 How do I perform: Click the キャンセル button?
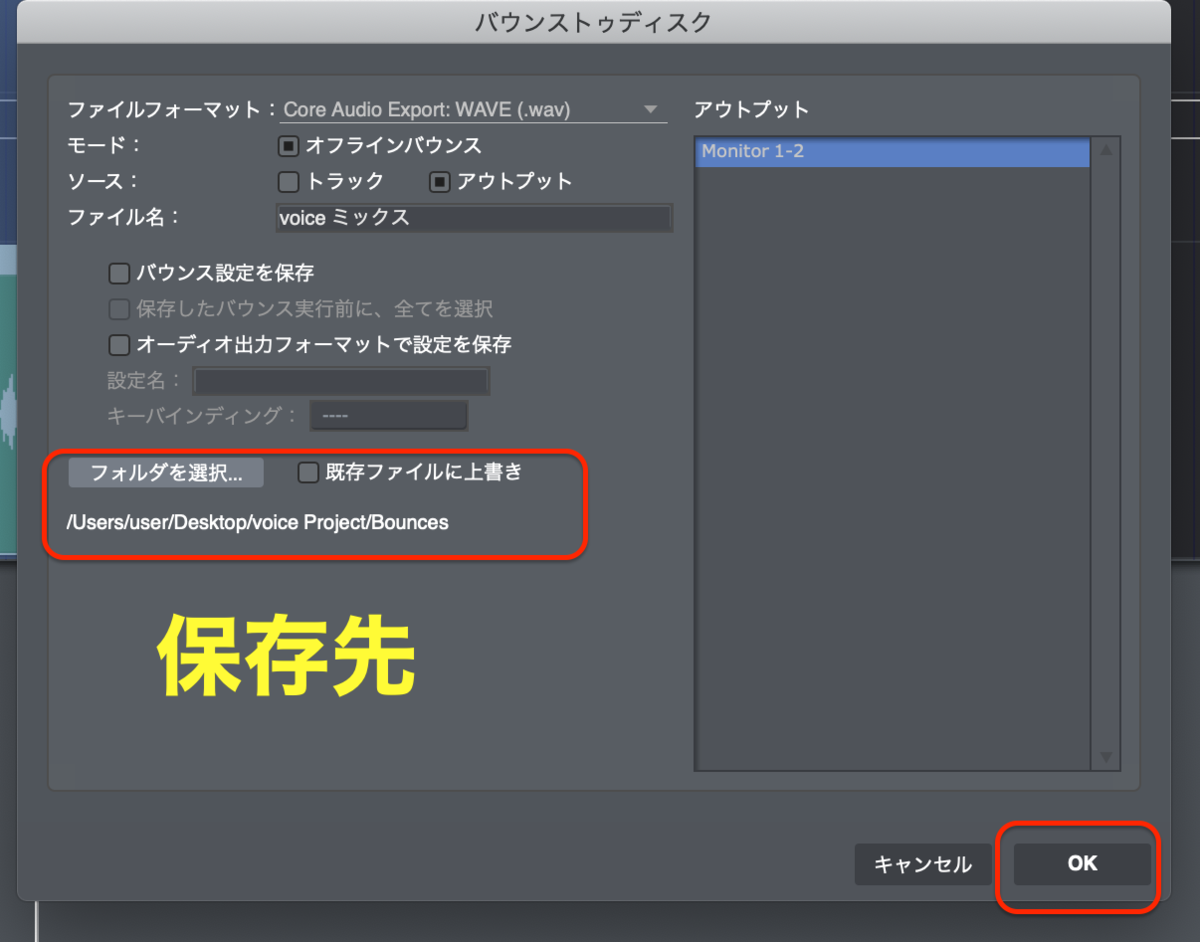[922, 864]
